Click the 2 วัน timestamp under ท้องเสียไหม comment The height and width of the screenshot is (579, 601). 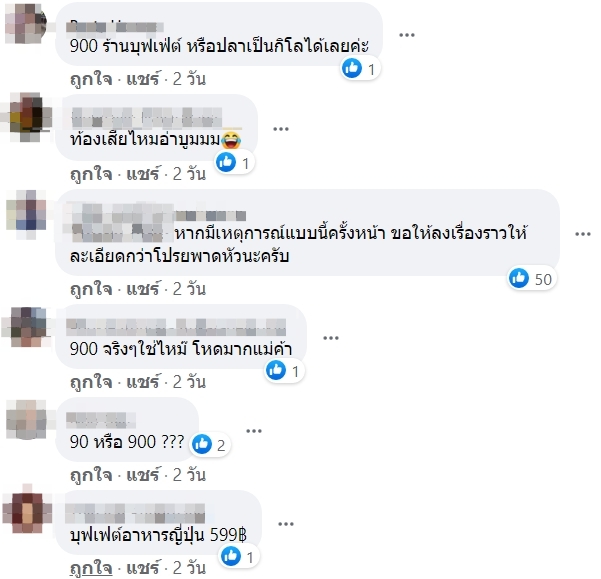click(x=189, y=174)
